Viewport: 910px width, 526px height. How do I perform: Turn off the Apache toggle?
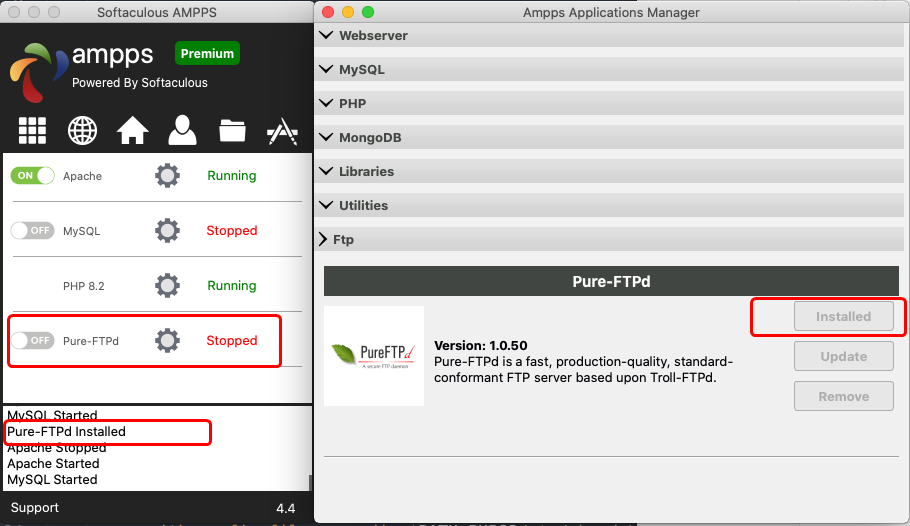(32, 175)
